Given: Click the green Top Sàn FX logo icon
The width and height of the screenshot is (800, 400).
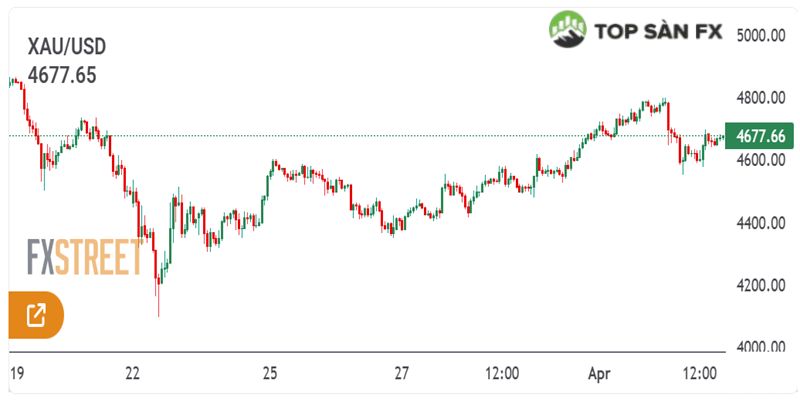Looking at the screenshot, I should click(x=567, y=30).
